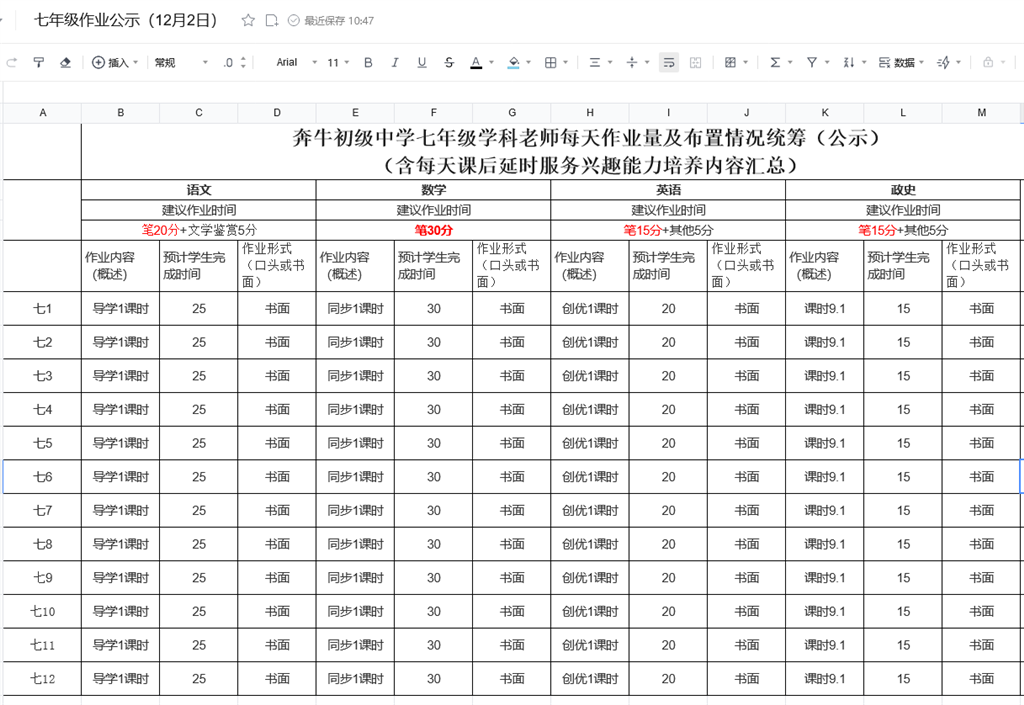Image resolution: width=1024 pixels, height=705 pixels.
Task: Click the lock protection icon
Action: [x=988, y=63]
